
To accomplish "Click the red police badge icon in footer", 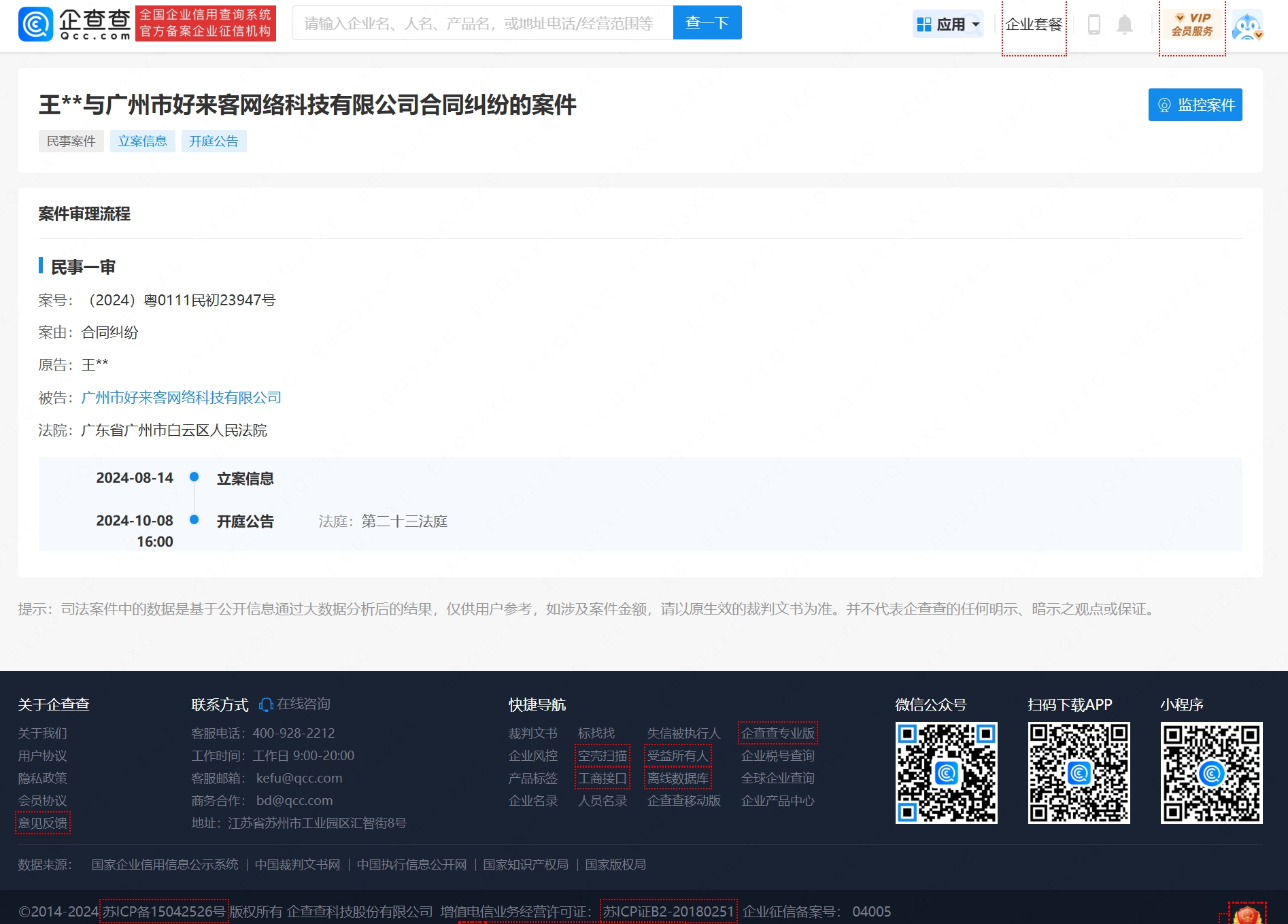I will (1247, 914).
